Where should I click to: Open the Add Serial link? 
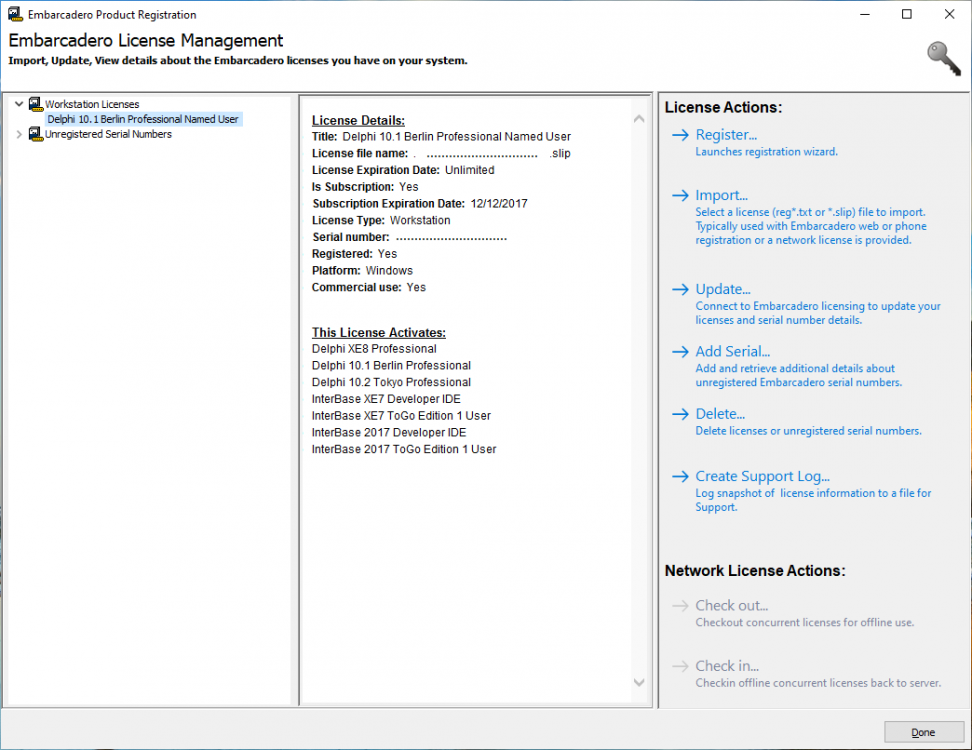(733, 351)
